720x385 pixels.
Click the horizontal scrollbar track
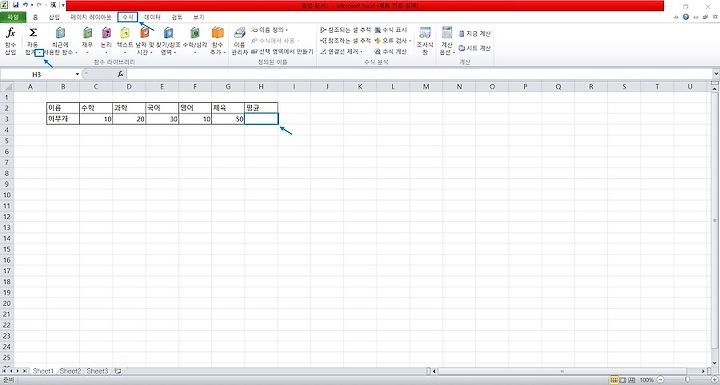coord(568,371)
